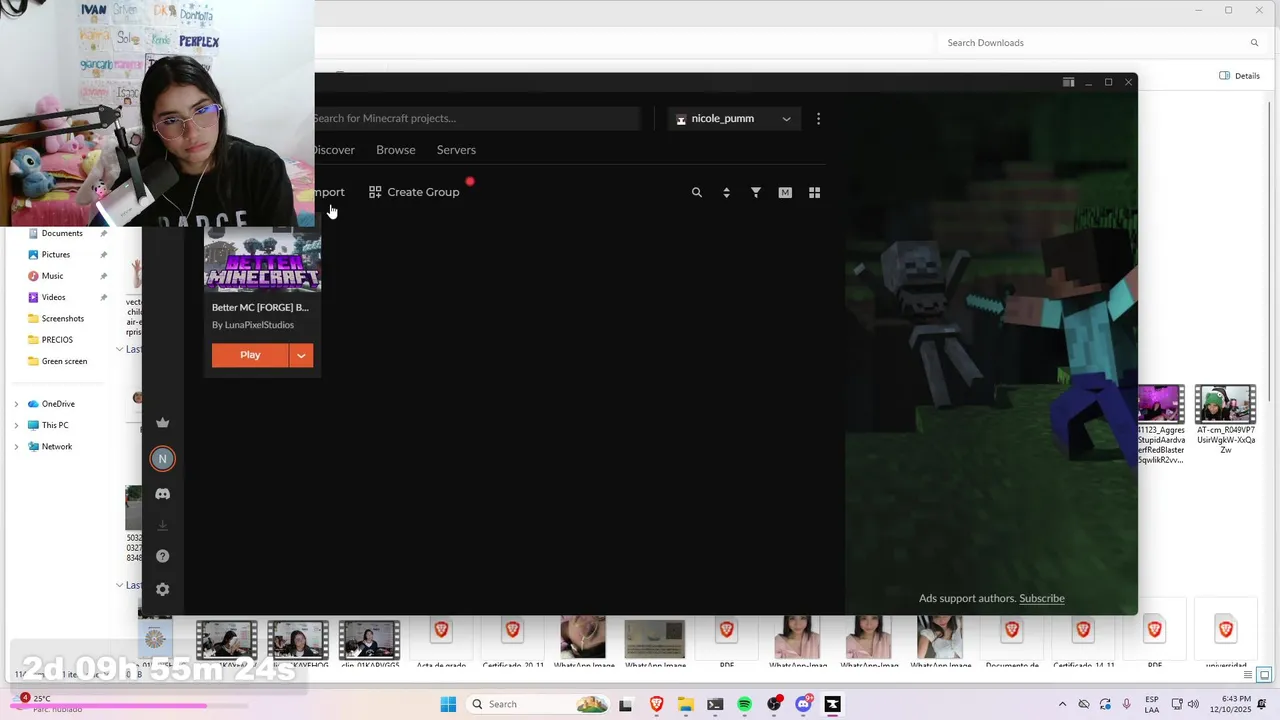The image size is (1280, 720).
Task: Expand Network in Explorer tree
Action: pyautogui.click(x=16, y=447)
